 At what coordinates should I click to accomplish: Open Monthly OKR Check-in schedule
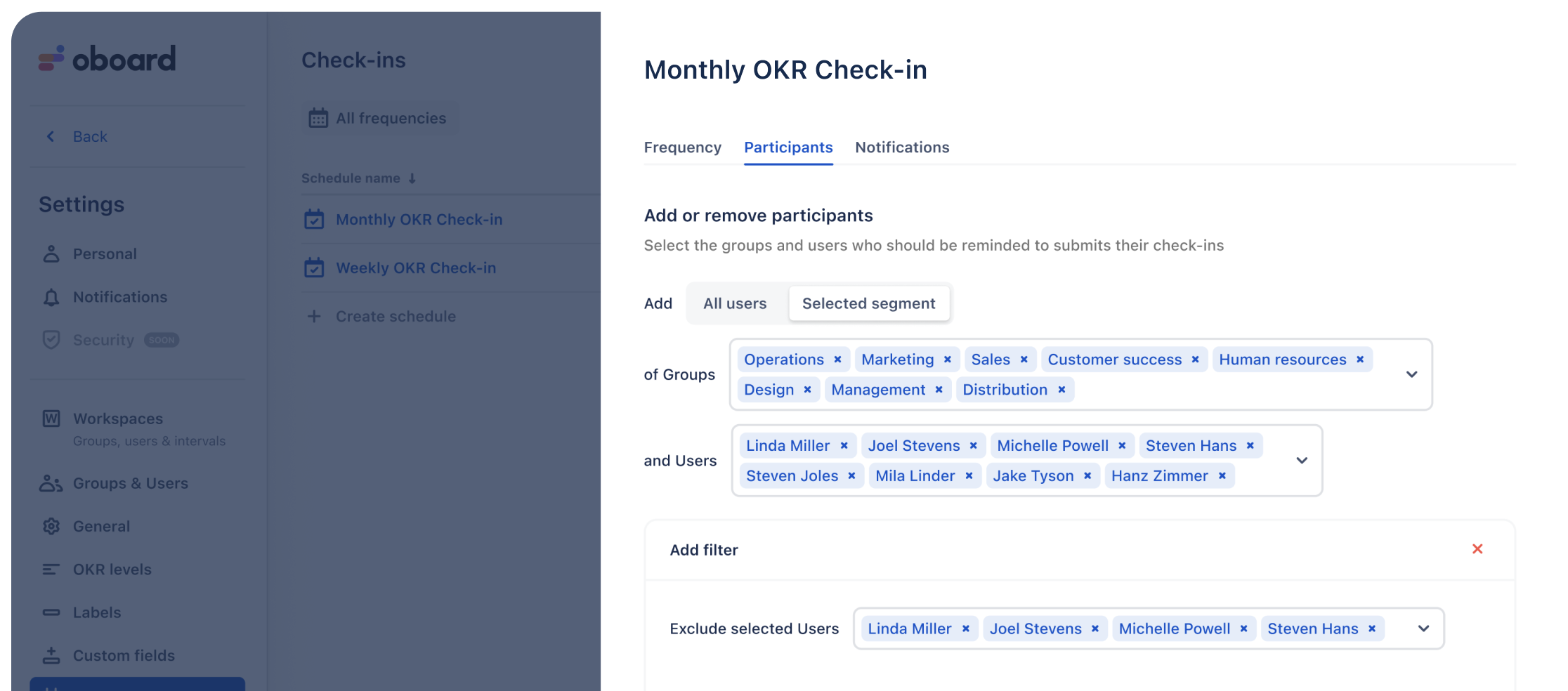[x=419, y=219]
